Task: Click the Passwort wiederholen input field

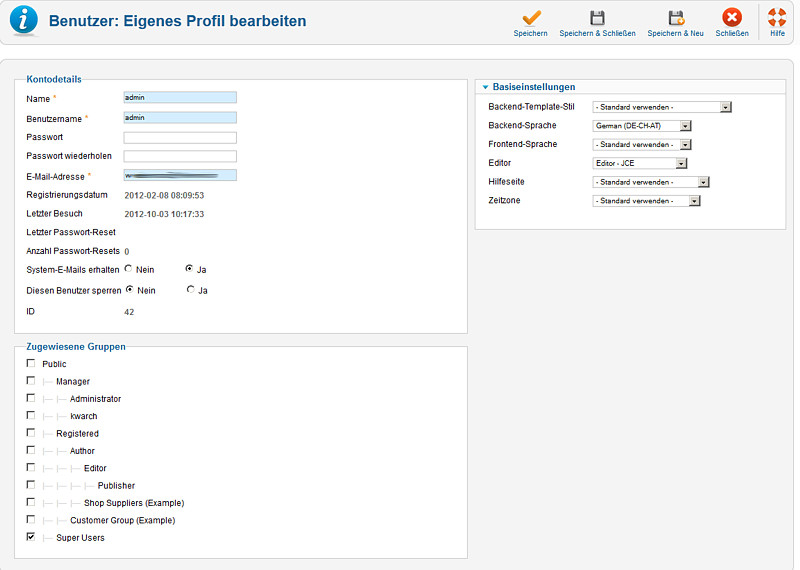Action: (180, 156)
